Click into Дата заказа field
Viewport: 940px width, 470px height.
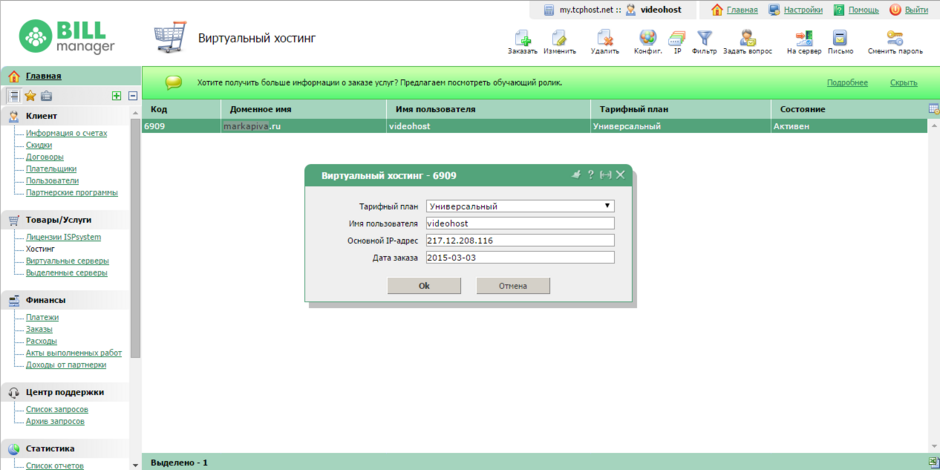[520, 257]
